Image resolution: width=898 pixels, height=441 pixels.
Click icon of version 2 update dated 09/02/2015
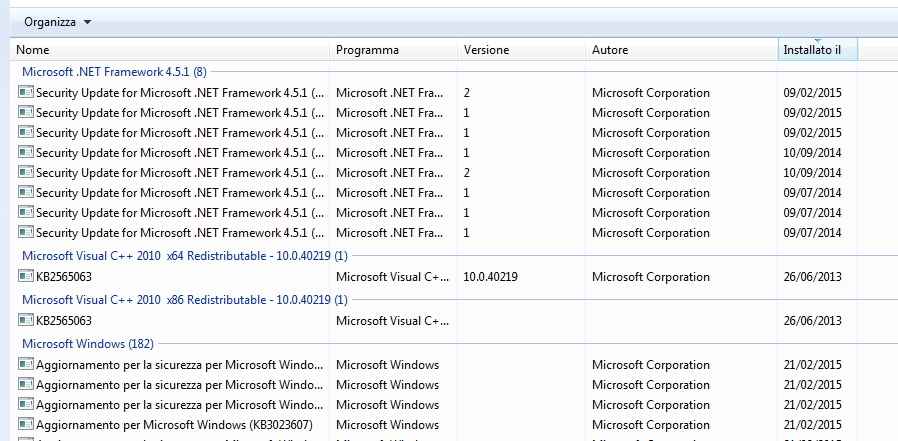[x=26, y=92]
